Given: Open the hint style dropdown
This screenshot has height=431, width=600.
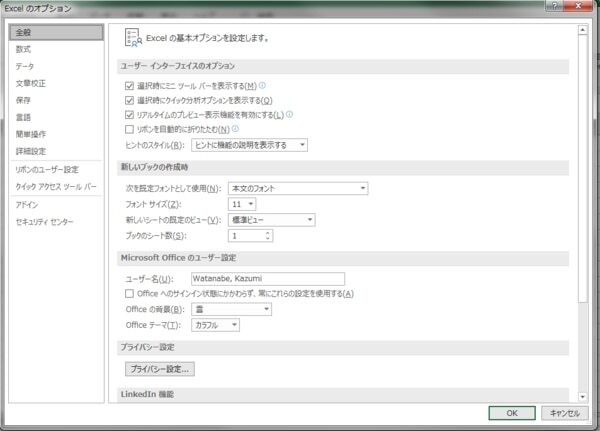Looking at the screenshot, I should coord(249,145).
